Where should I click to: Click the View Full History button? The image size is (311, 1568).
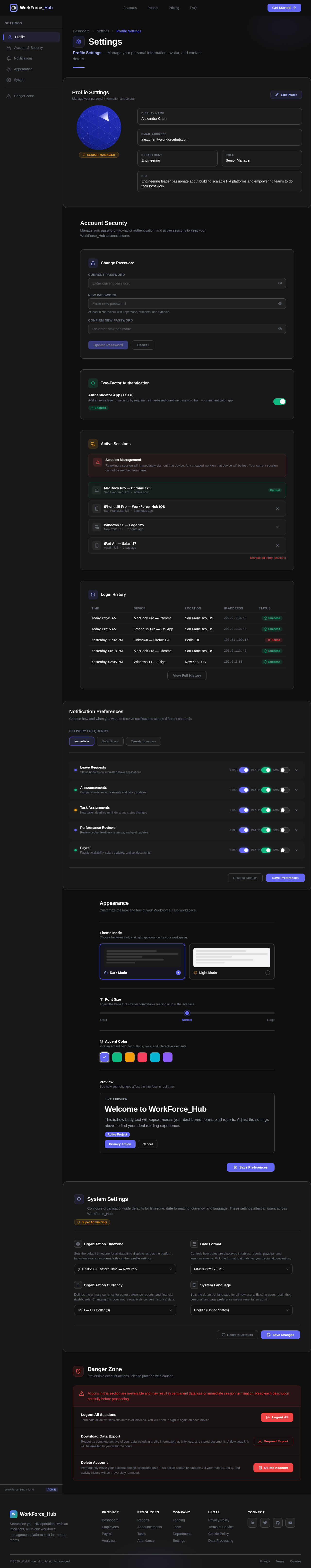click(187, 676)
